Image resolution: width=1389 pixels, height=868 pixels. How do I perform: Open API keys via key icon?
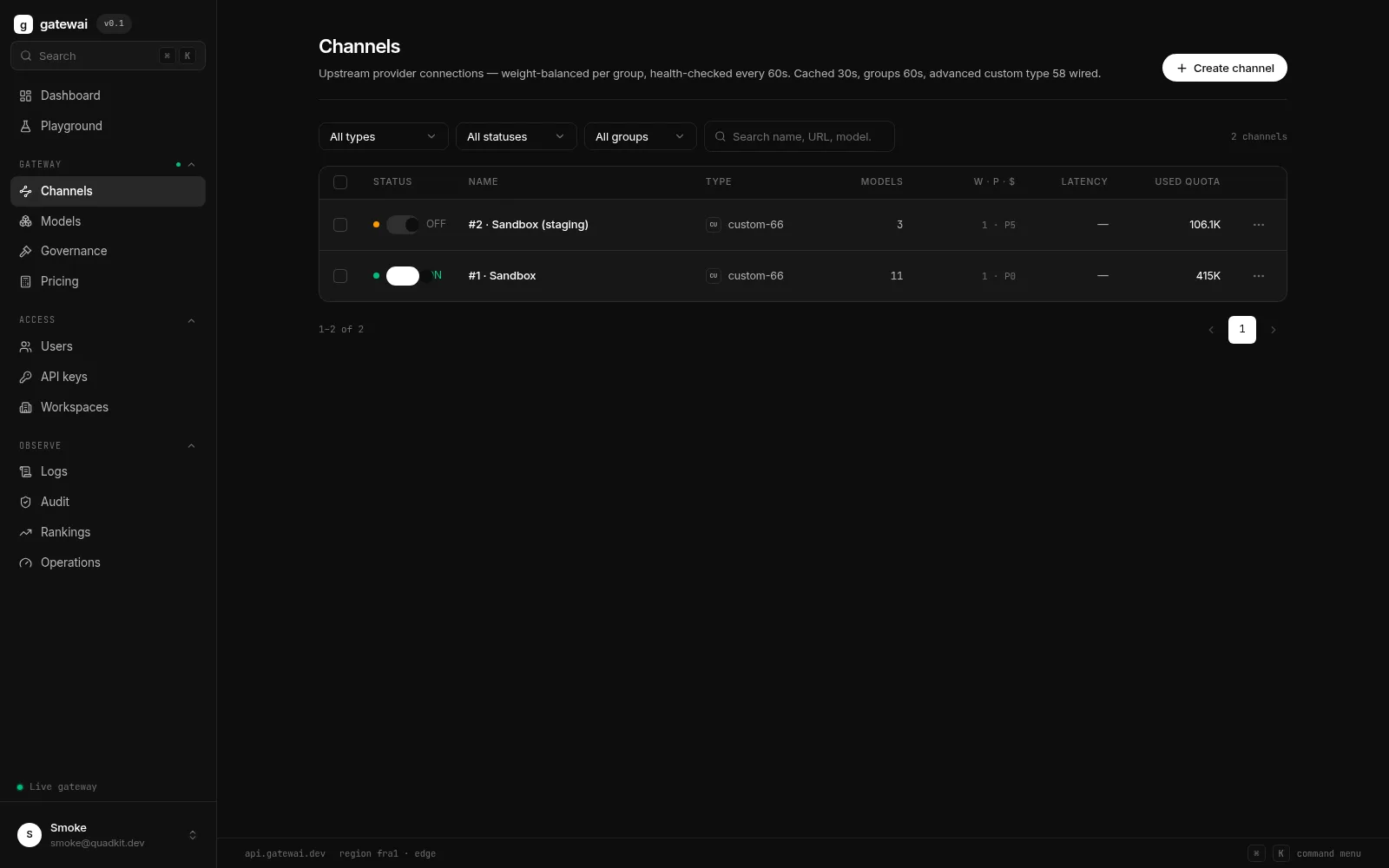(26, 377)
